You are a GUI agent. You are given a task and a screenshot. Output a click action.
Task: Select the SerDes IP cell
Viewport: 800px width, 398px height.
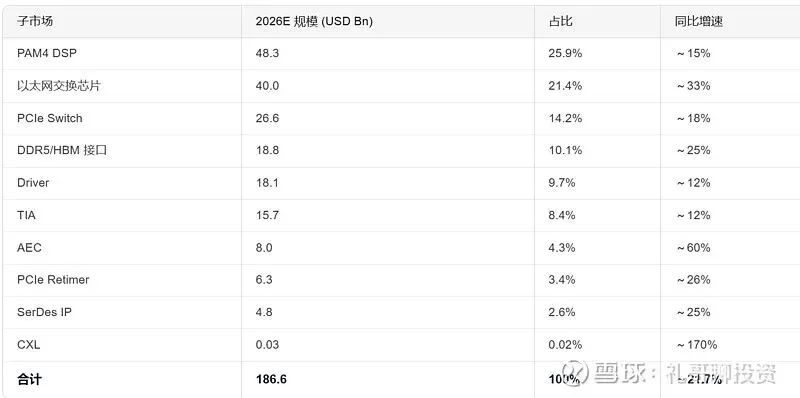pos(44,312)
